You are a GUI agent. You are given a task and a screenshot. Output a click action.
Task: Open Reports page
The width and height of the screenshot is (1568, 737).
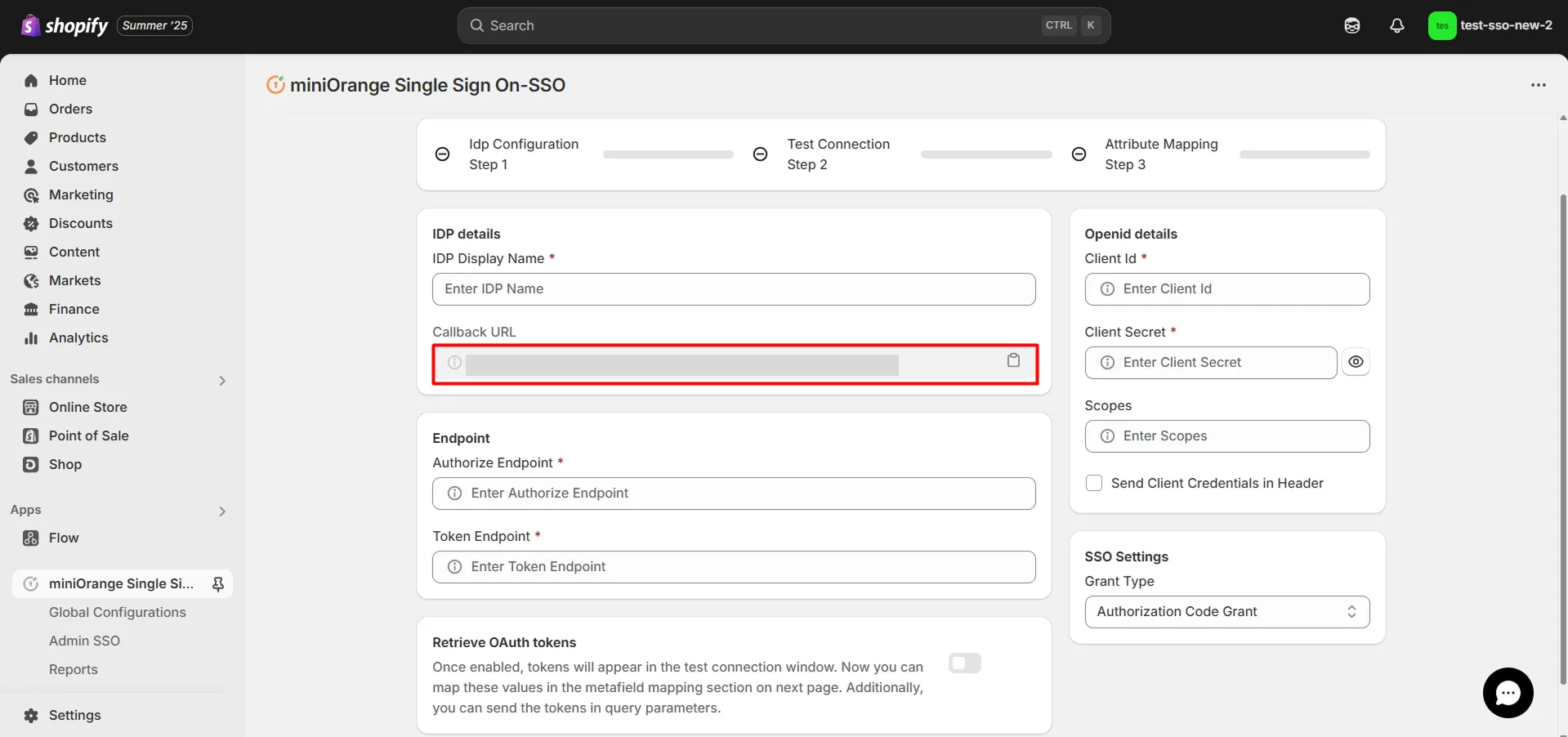point(73,669)
